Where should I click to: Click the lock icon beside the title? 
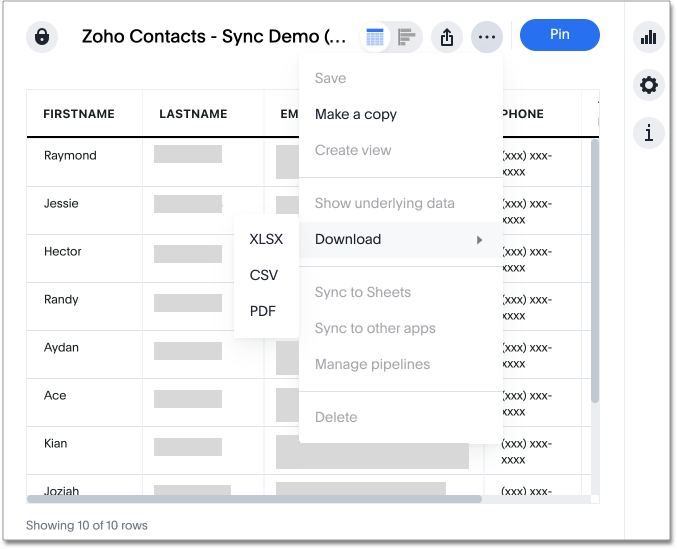tap(42, 37)
